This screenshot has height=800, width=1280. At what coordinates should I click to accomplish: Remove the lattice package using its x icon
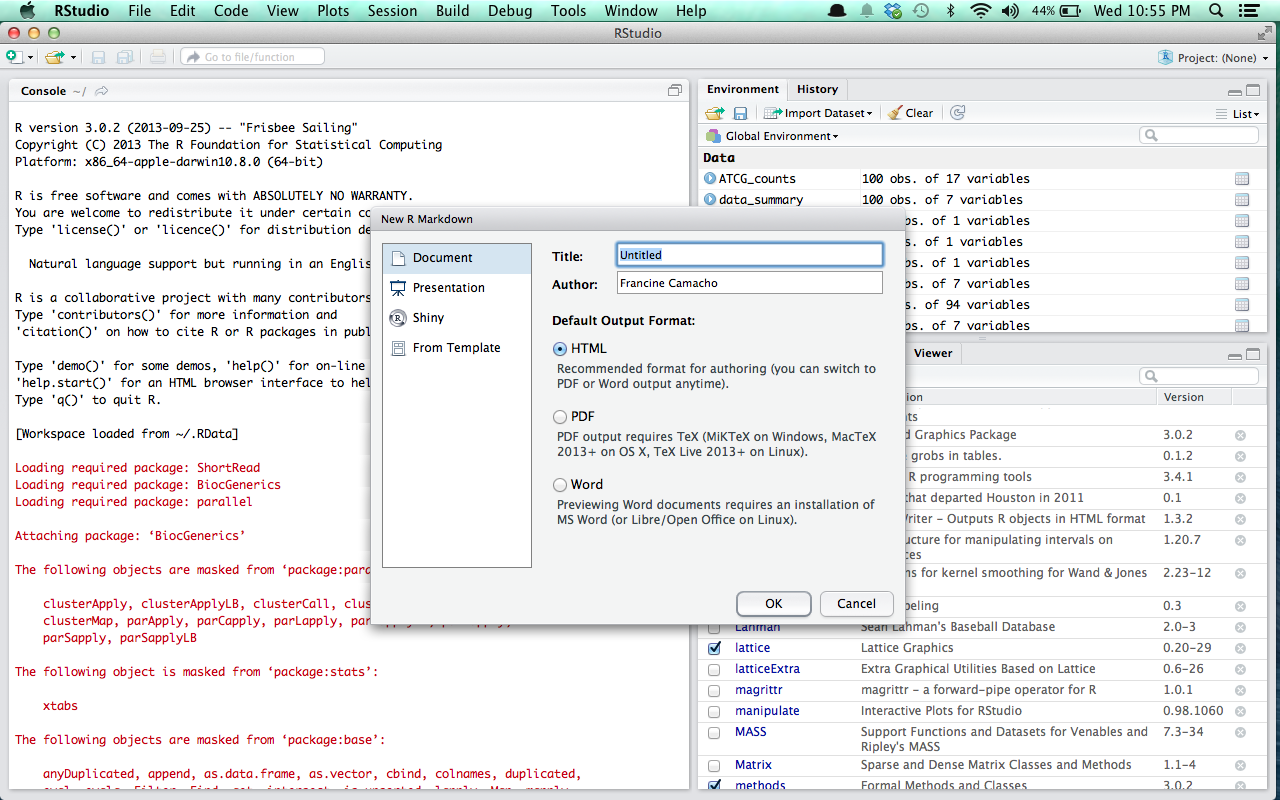pyautogui.click(x=1240, y=648)
